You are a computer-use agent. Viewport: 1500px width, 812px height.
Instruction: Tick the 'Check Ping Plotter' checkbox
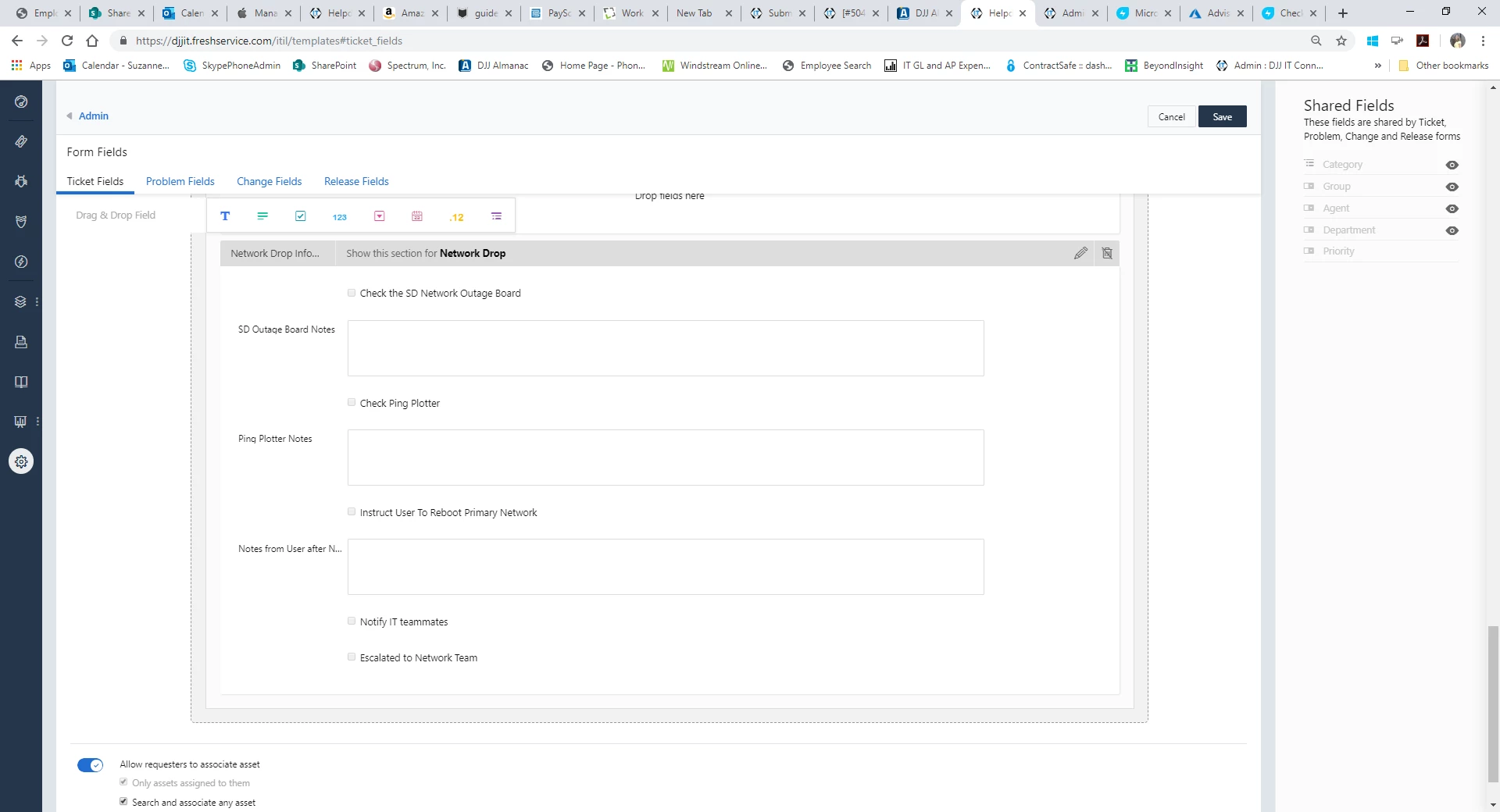[x=352, y=402]
